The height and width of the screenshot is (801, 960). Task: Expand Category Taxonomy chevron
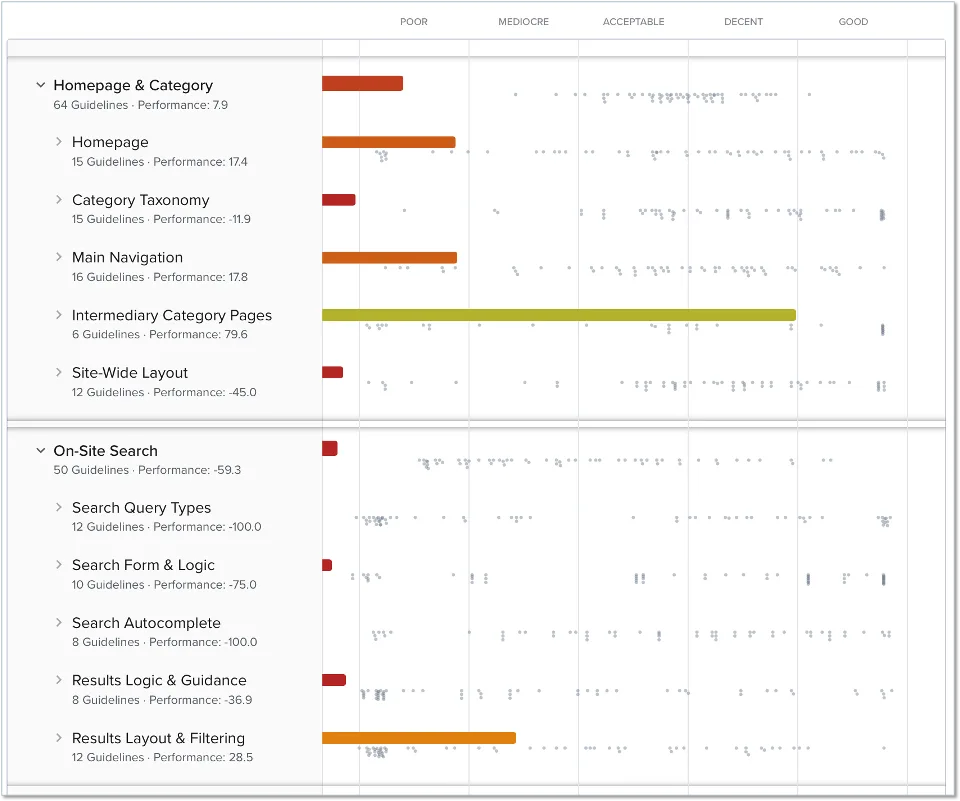click(x=59, y=200)
